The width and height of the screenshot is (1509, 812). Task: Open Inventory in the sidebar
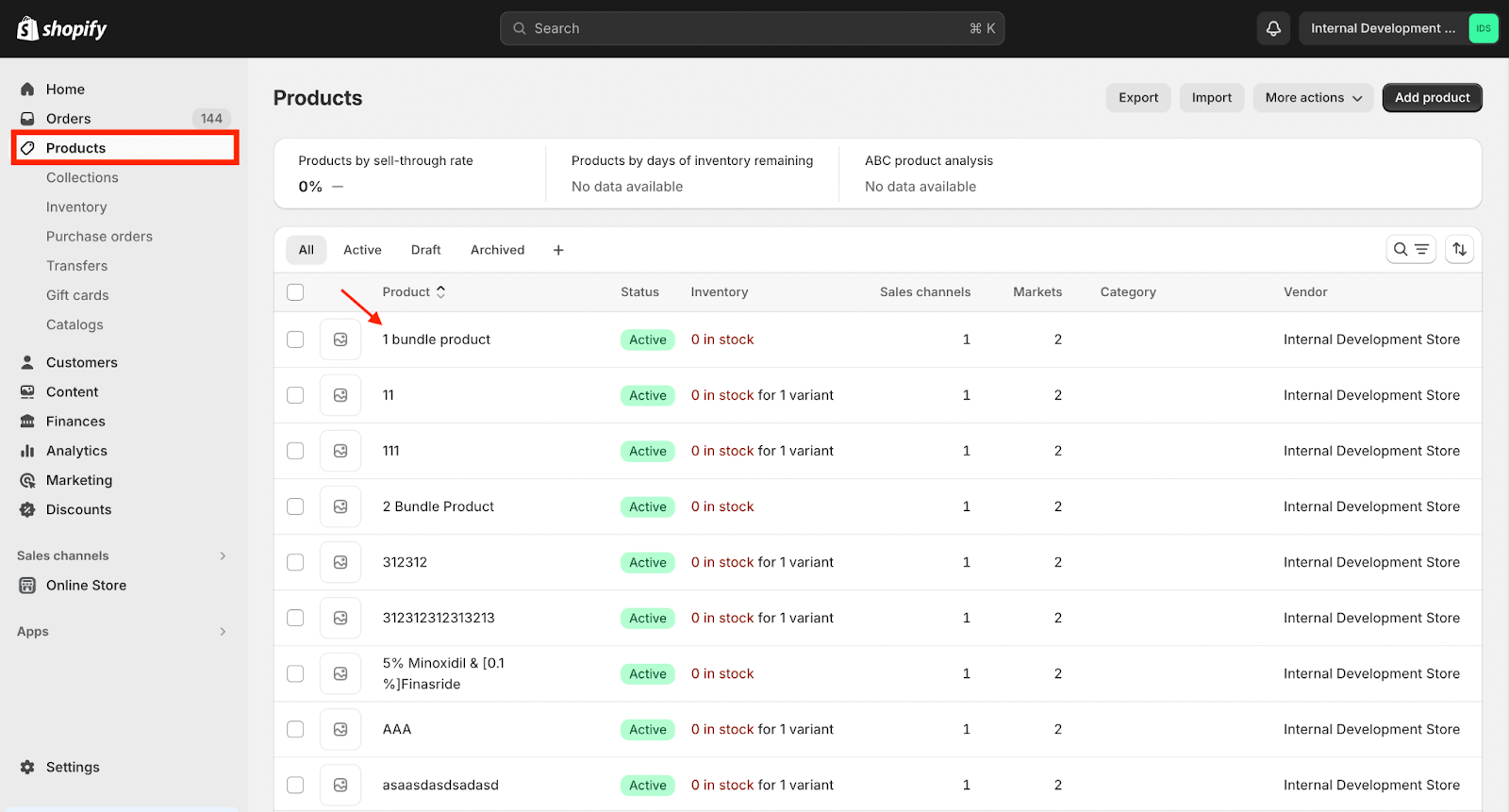click(x=76, y=207)
